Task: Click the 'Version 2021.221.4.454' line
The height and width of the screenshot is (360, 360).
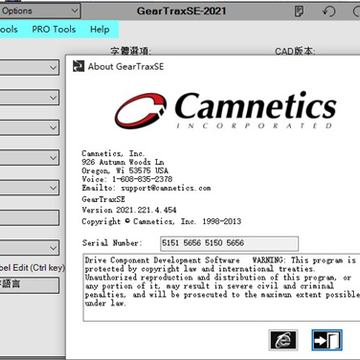Action: (x=129, y=210)
